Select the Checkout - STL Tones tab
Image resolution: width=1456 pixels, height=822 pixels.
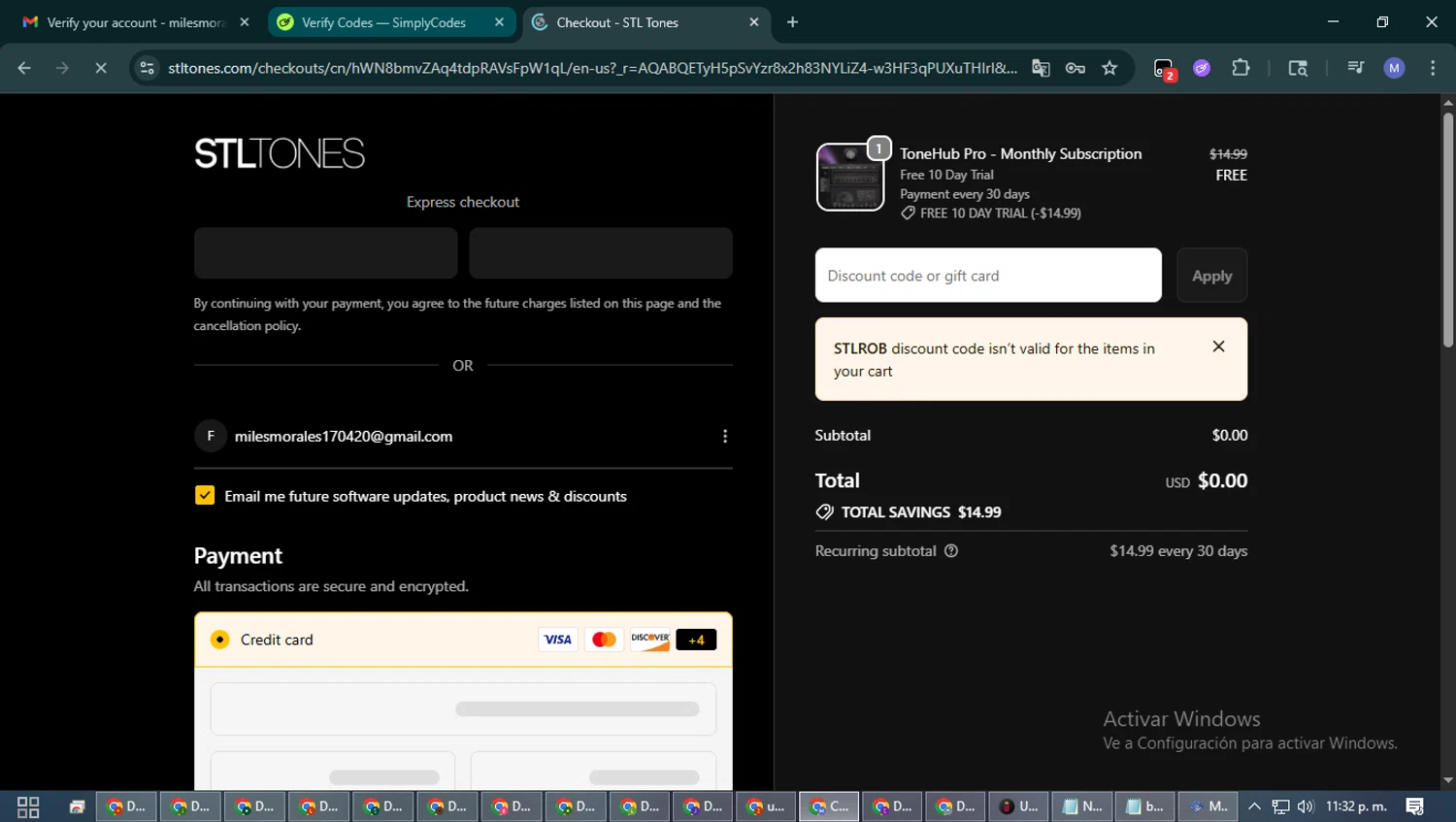pyautogui.click(x=645, y=22)
